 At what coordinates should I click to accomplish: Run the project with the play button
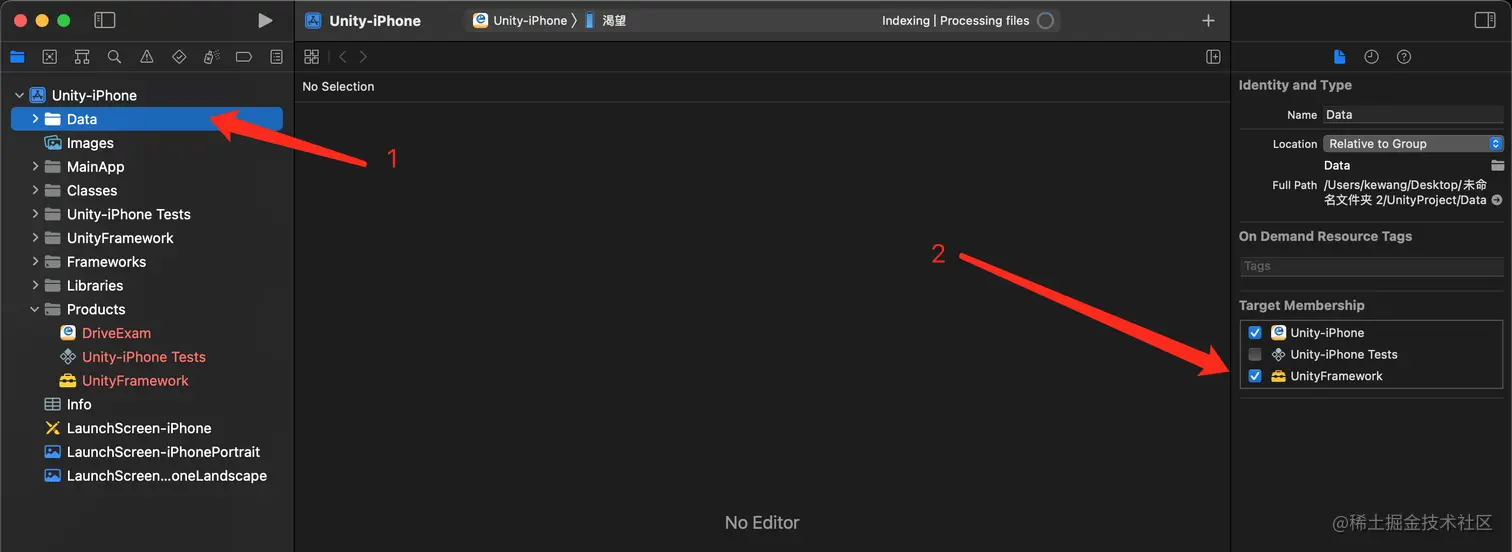click(265, 20)
